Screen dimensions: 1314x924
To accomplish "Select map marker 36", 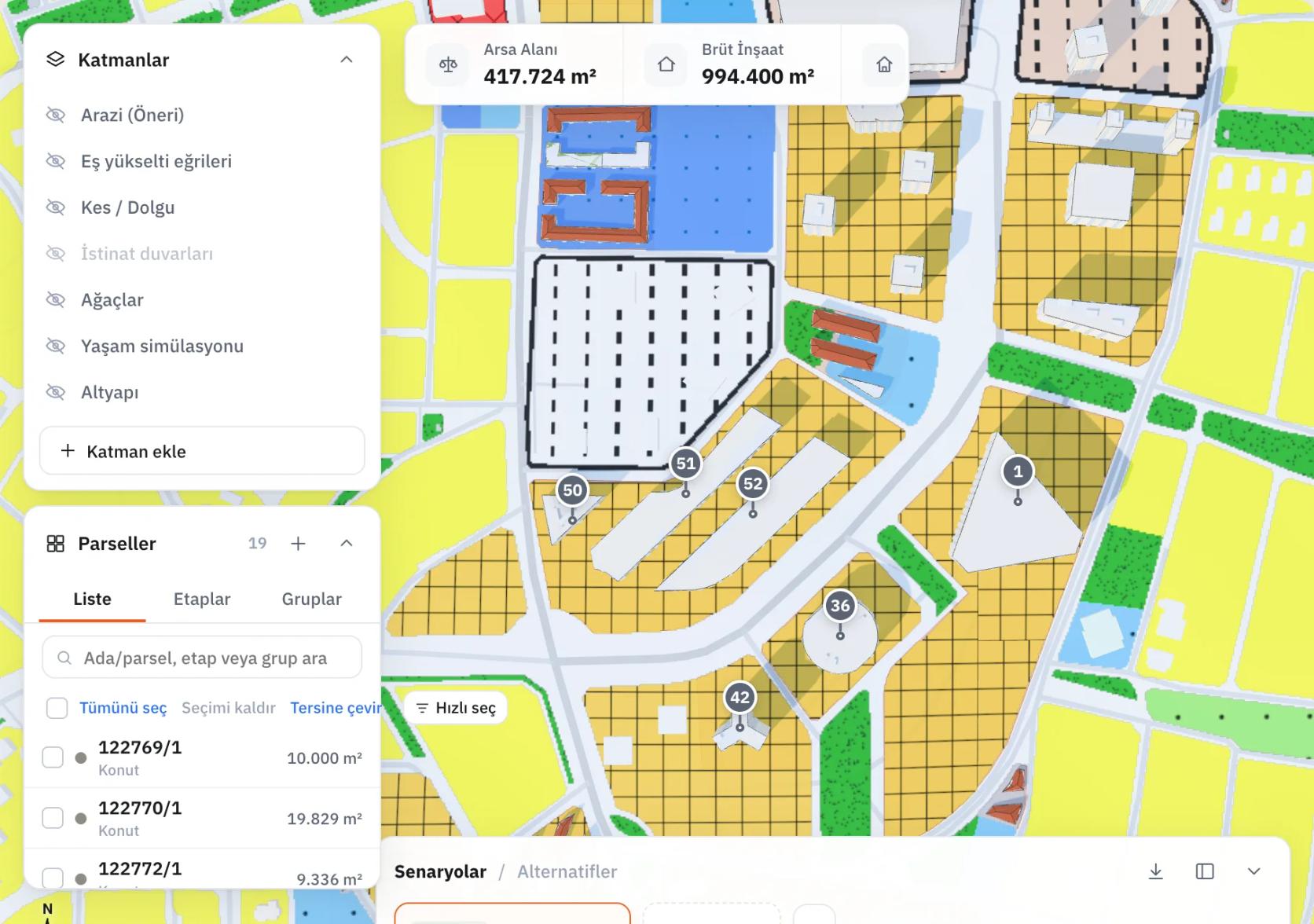I will click(x=840, y=606).
